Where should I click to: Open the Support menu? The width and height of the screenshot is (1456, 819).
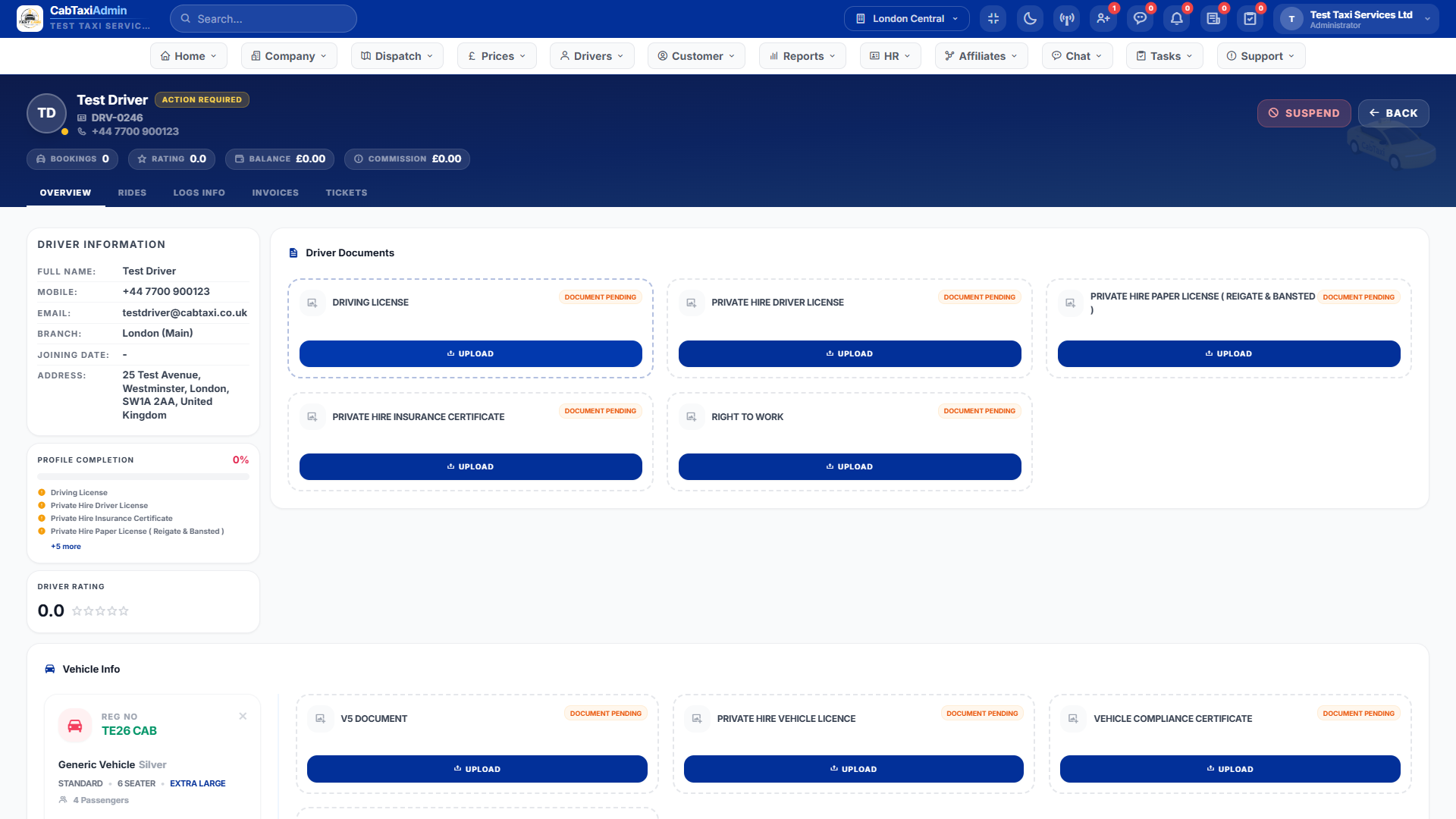(x=1261, y=55)
